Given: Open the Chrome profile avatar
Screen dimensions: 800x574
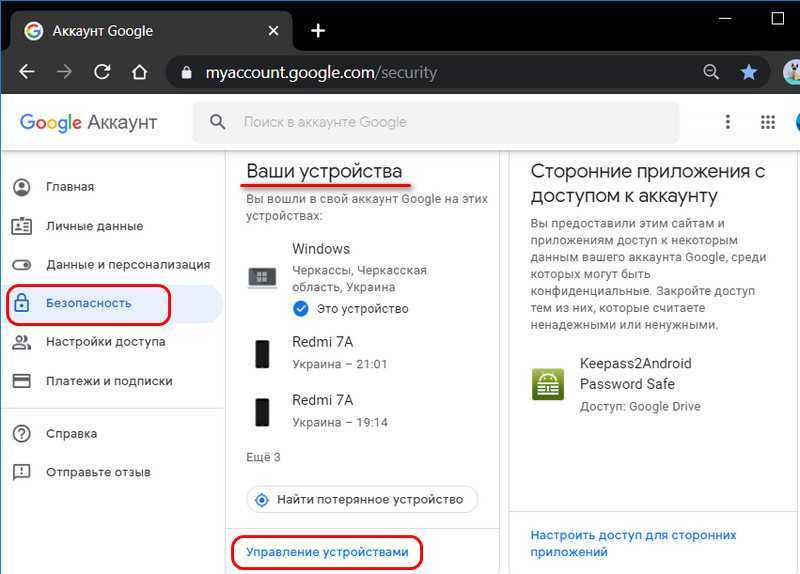Looking at the screenshot, I should (791, 72).
